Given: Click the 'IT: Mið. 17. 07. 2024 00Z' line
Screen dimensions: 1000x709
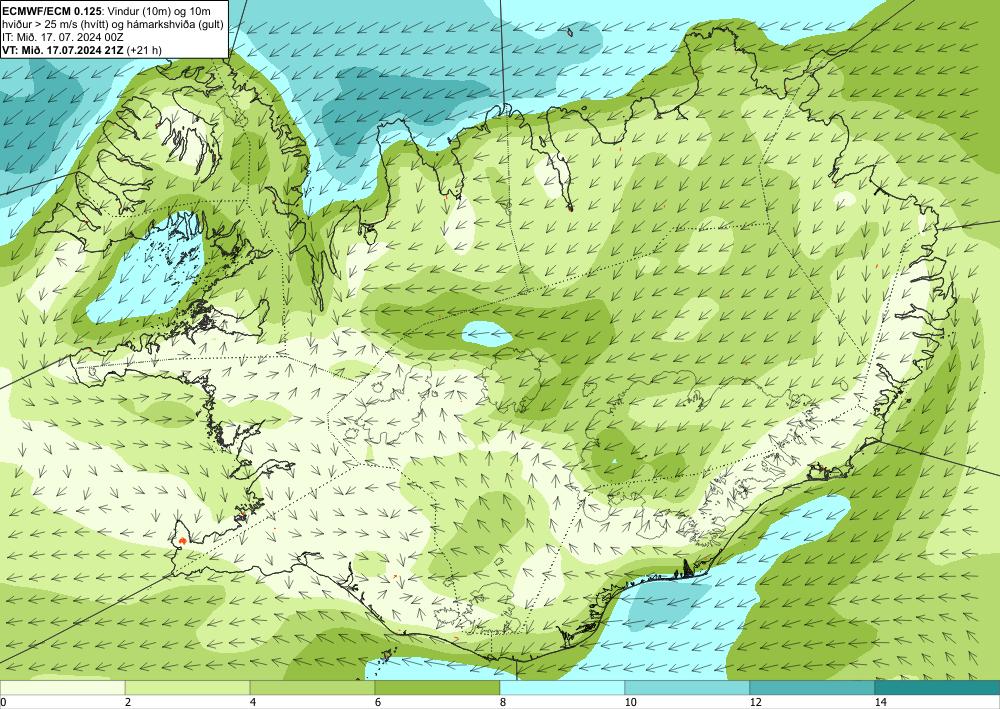Looking at the screenshot, I should [x=63, y=36].
